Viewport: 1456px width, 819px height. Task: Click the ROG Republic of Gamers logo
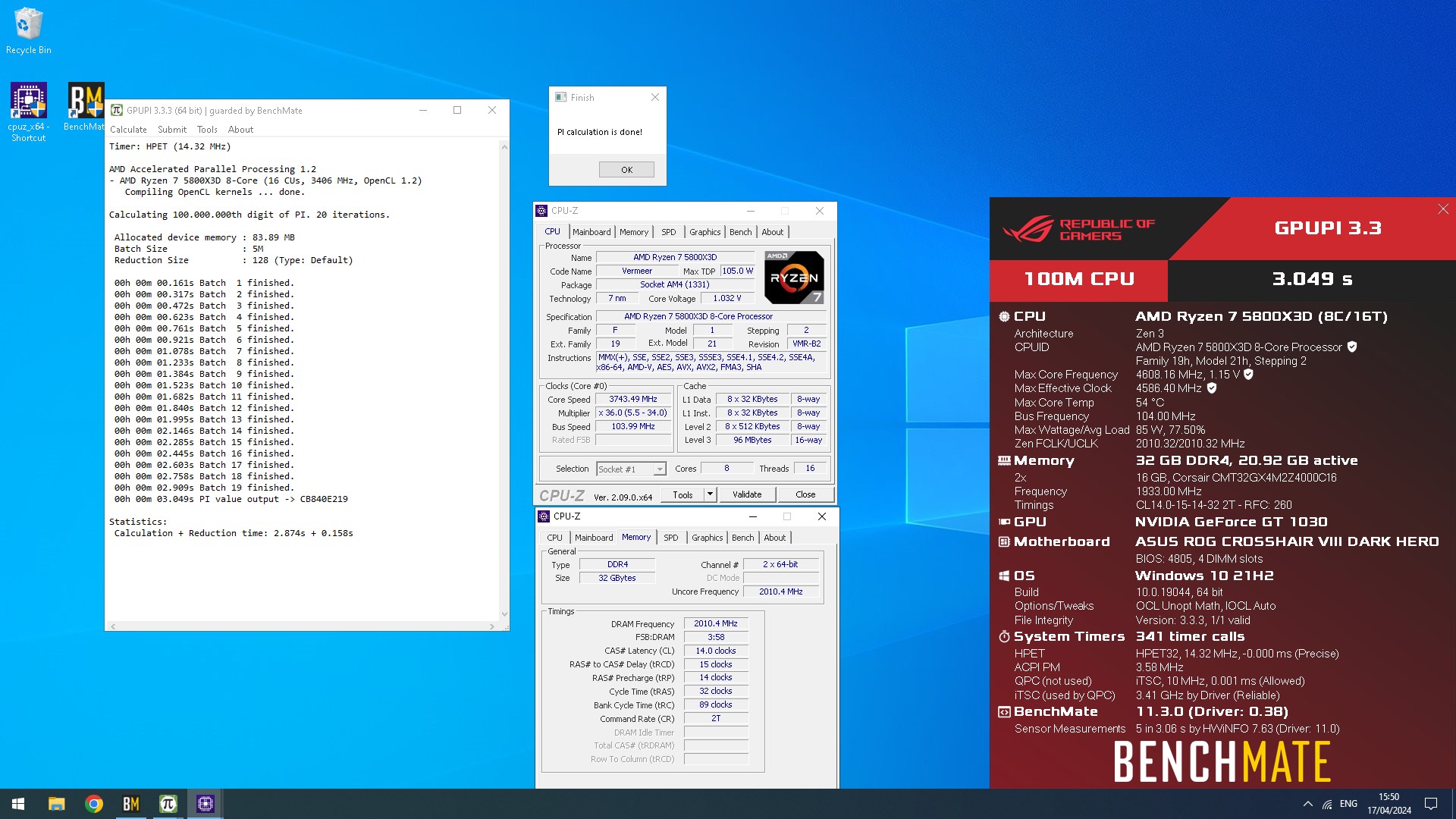pyautogui.click(x=1078, y=229)
